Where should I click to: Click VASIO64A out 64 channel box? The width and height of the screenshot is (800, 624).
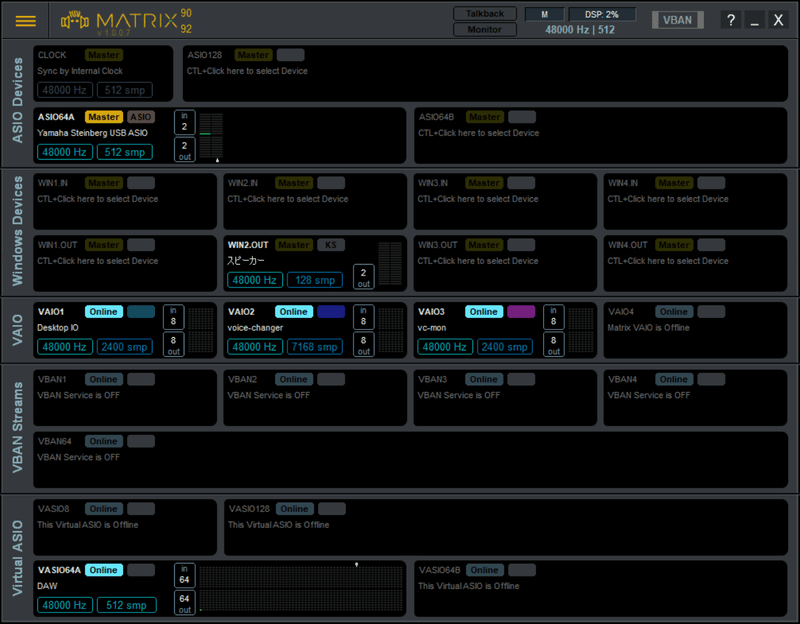(x=184, y=603)
